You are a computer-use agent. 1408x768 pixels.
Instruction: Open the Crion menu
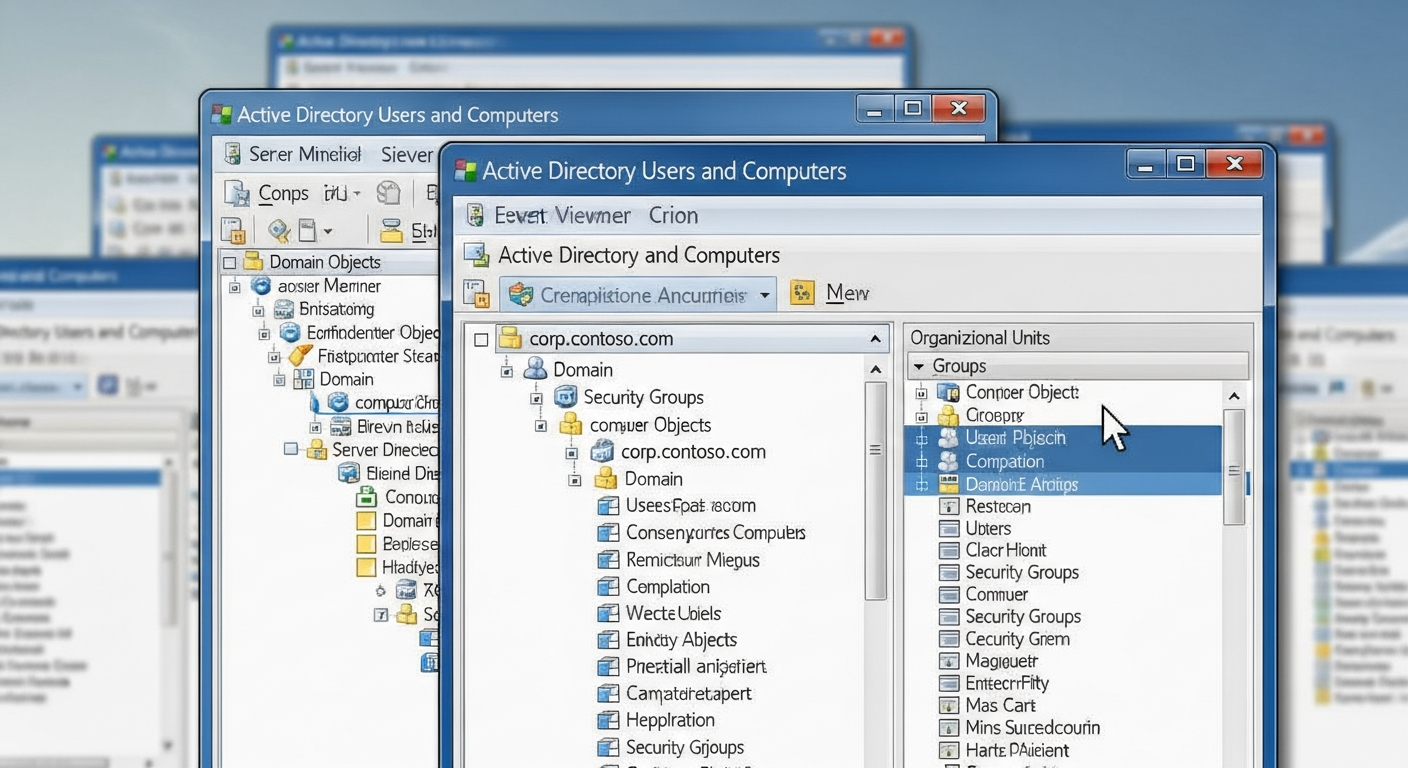(x=673, y=215)
